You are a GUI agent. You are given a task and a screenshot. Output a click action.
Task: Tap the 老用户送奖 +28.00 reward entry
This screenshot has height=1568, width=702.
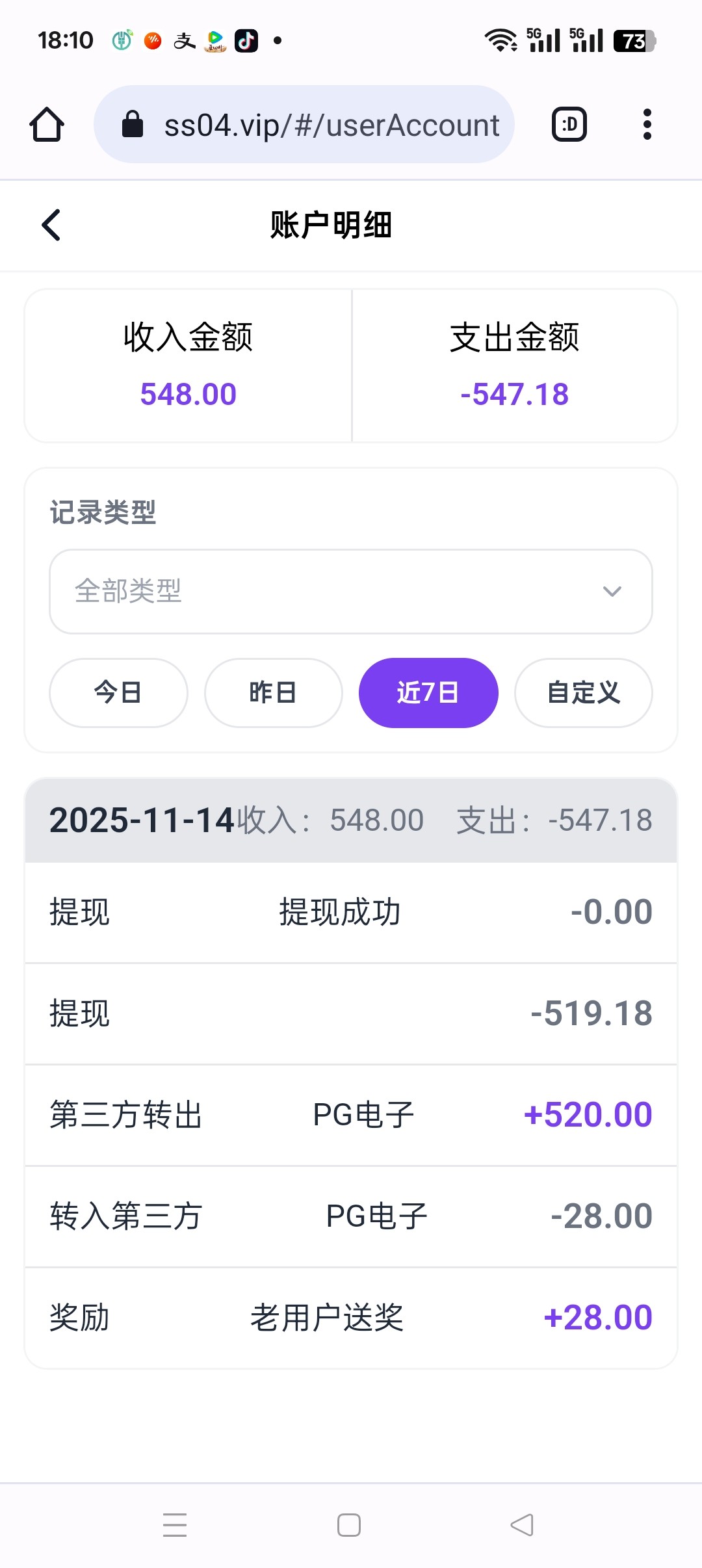351,1318
